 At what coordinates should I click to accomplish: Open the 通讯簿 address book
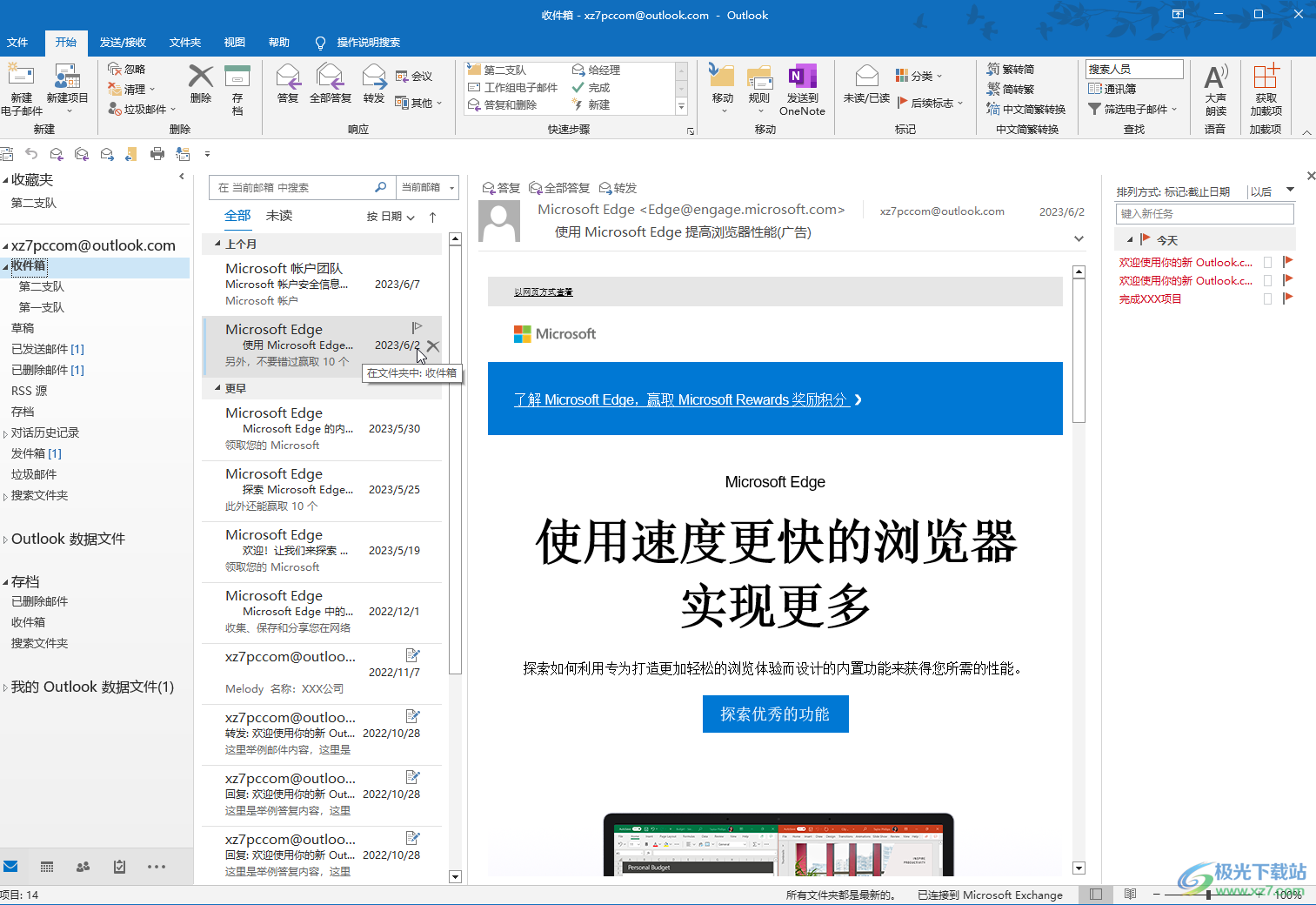(1112, 89)
